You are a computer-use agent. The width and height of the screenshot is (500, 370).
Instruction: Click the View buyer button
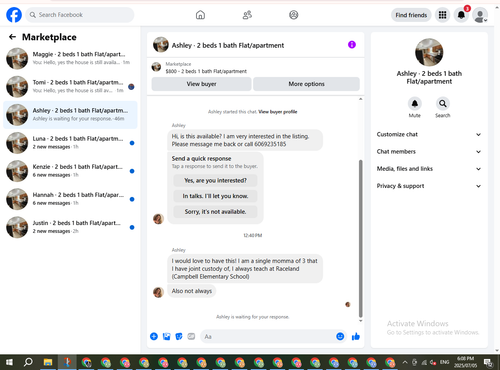(201, 84)
